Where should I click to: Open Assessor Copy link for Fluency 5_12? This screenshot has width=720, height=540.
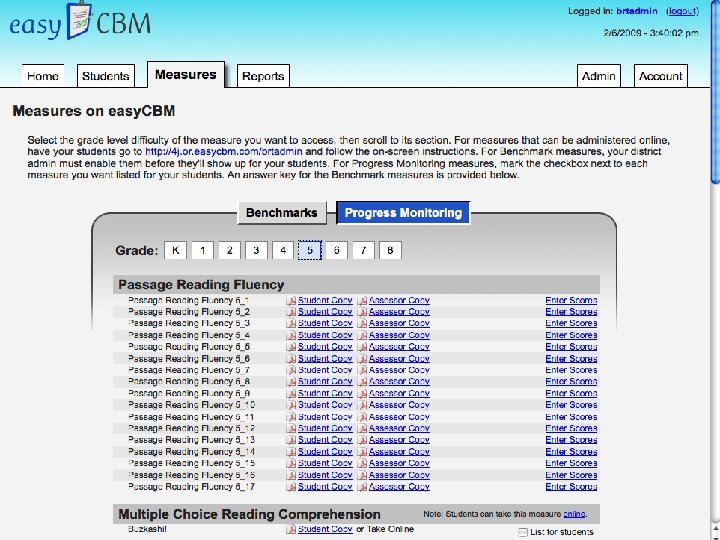(399, 428)
